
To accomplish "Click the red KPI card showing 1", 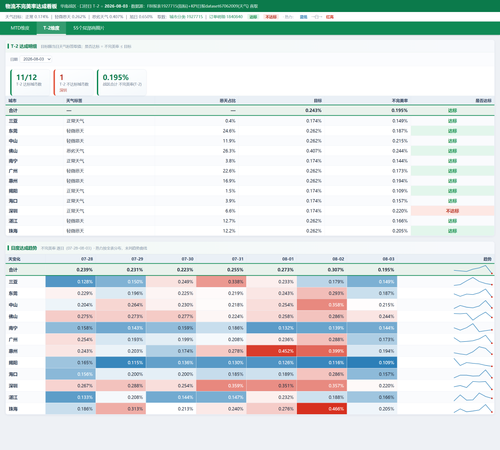I will pos(74,82).
